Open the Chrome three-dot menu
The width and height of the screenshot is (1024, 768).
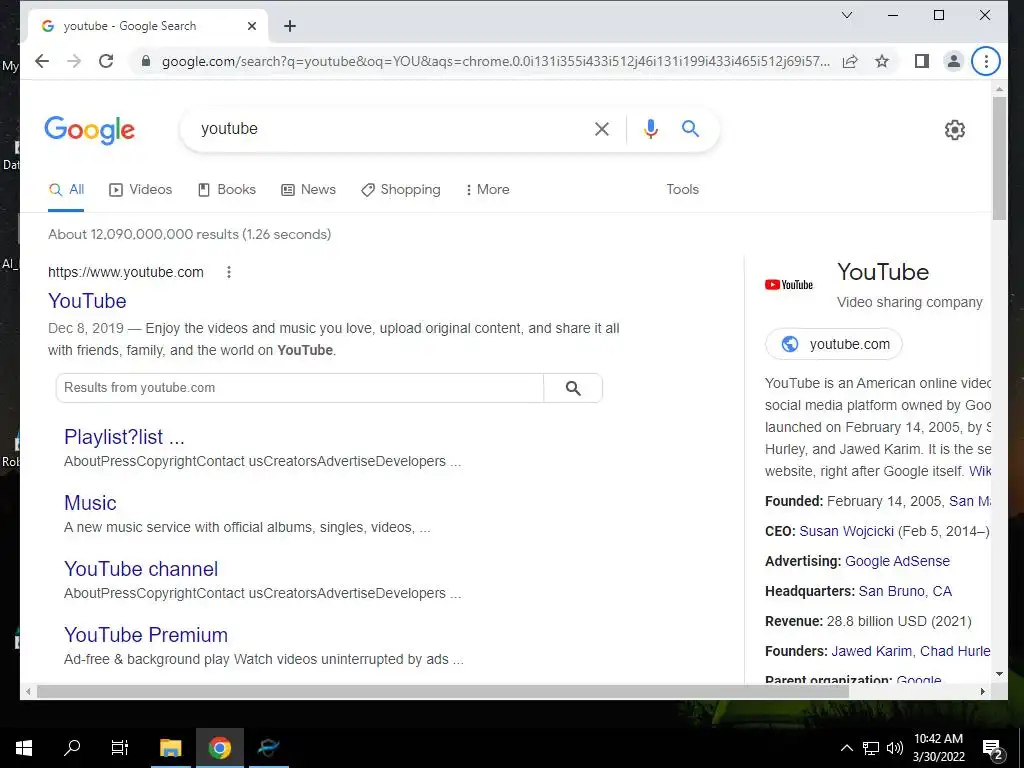coord(985,61)
